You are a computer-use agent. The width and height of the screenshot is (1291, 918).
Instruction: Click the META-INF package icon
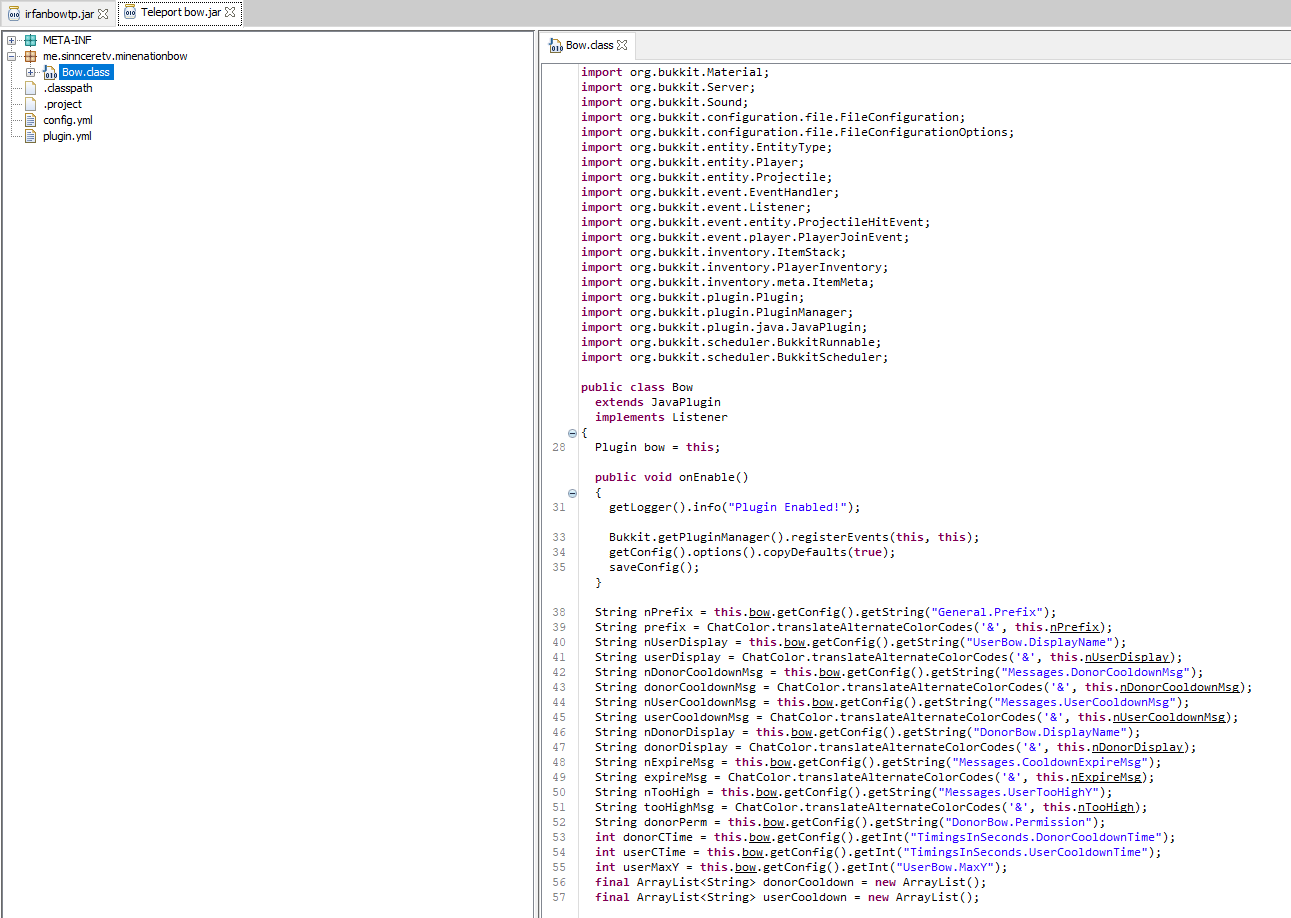click(30, 40)
